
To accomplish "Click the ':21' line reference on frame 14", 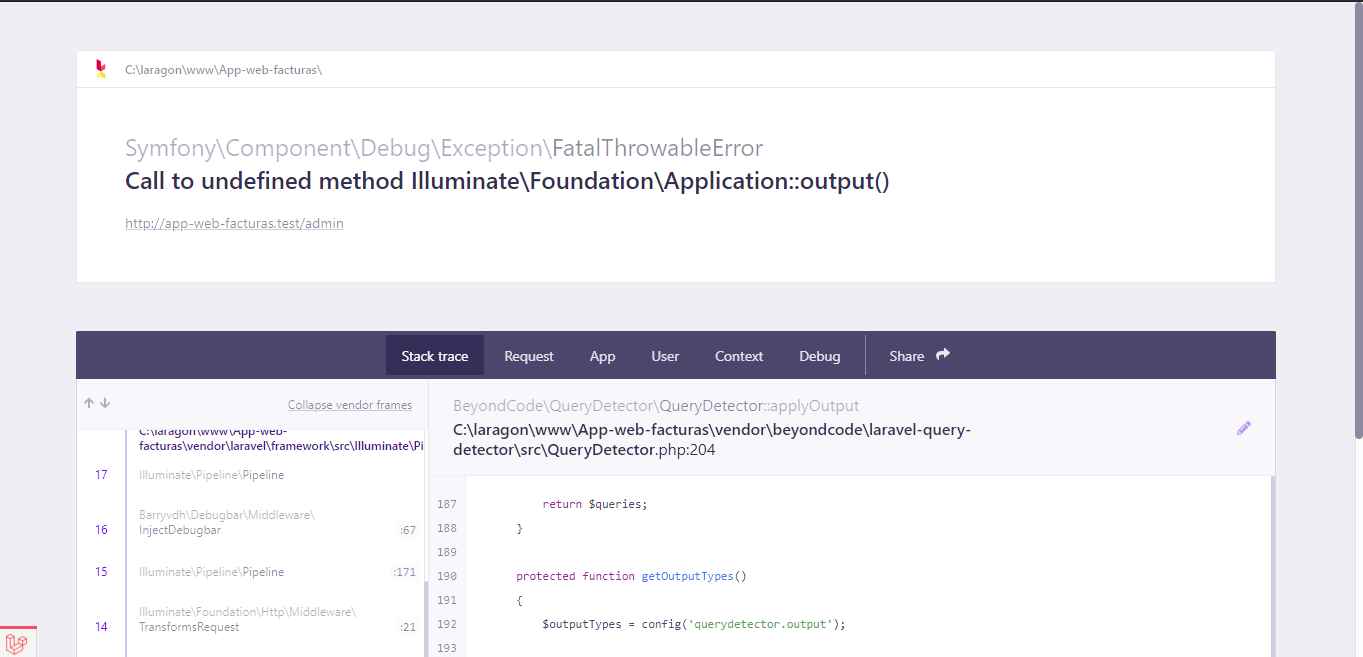I will pos(408,627).
